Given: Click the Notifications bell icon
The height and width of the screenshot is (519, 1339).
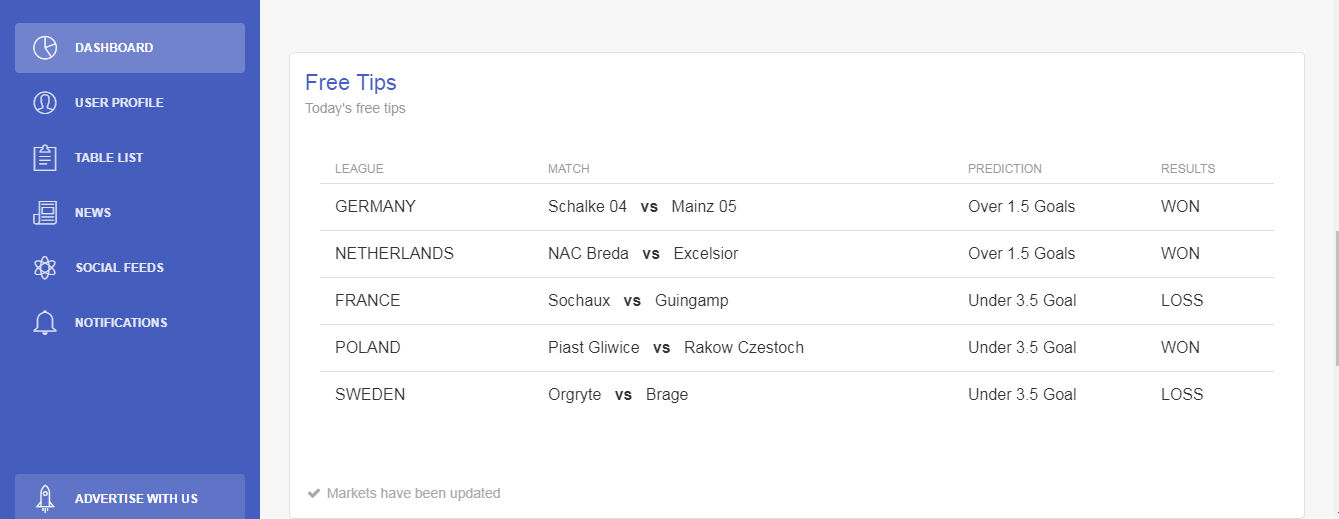Looking at the screenshot, I should (x=45, y=323).
